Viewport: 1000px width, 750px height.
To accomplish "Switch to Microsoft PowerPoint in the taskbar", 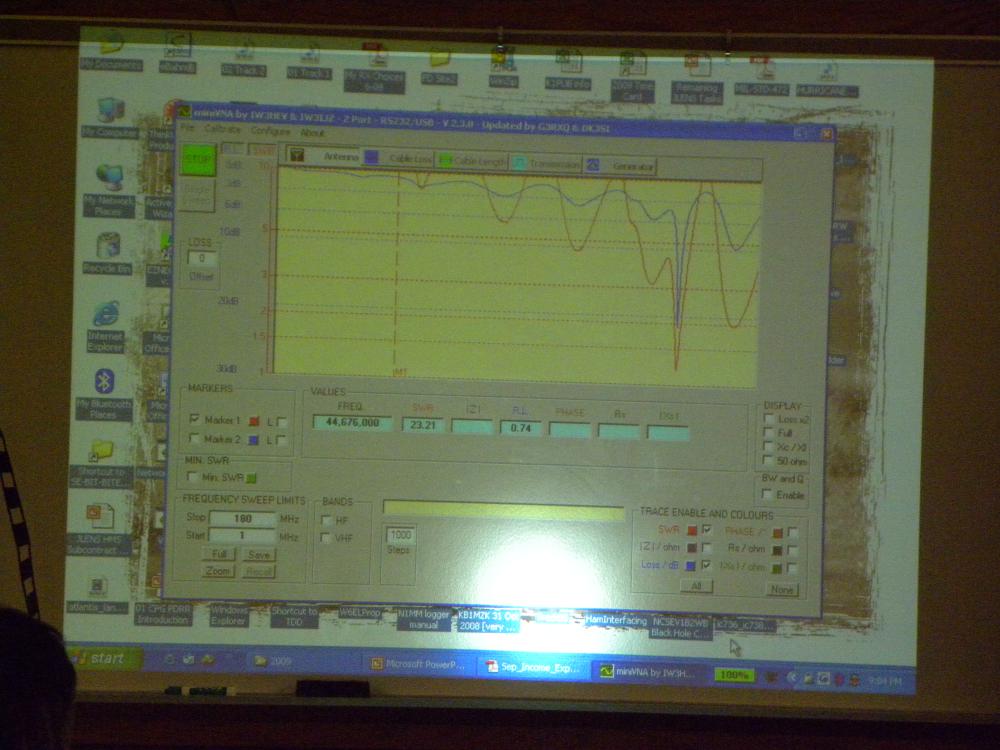I will [x=418, y=665].
